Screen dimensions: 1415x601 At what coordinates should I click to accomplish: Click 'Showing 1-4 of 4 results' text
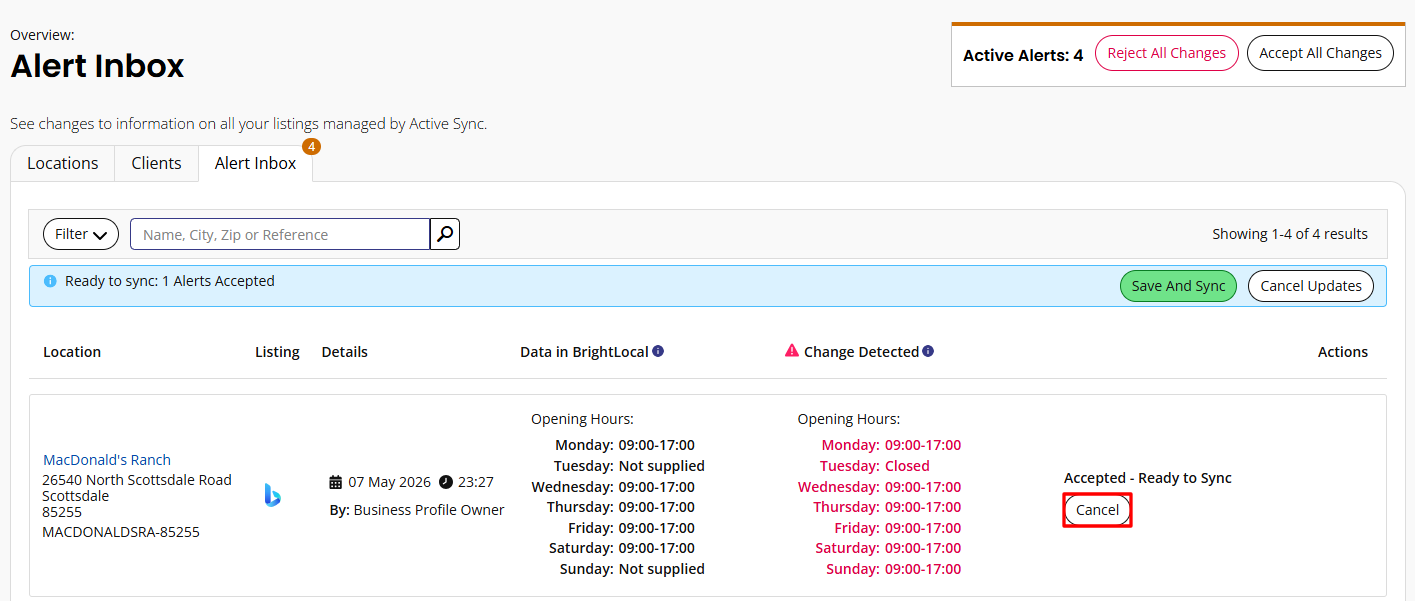(1290, 234)
